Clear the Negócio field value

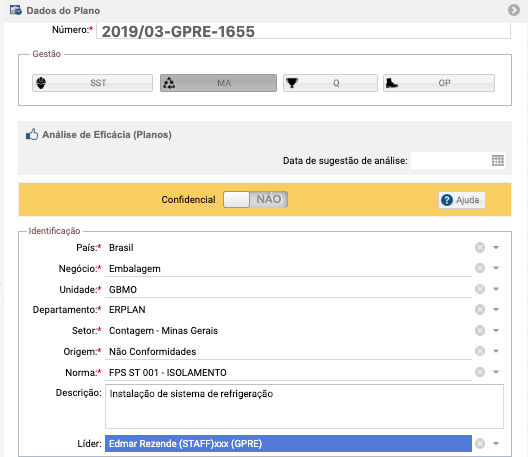coord(480,268)
